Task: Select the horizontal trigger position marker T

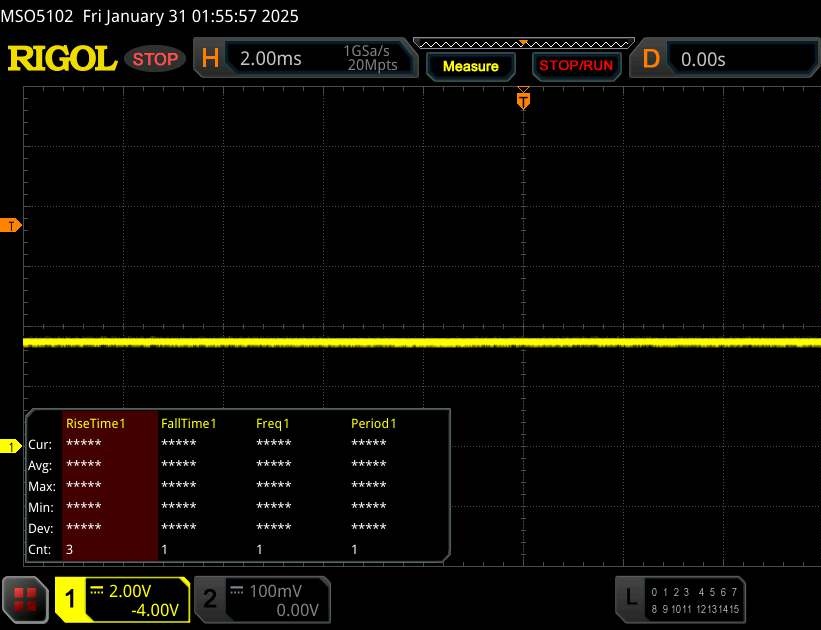Action: pyautogui.click(x=523, y=100)
